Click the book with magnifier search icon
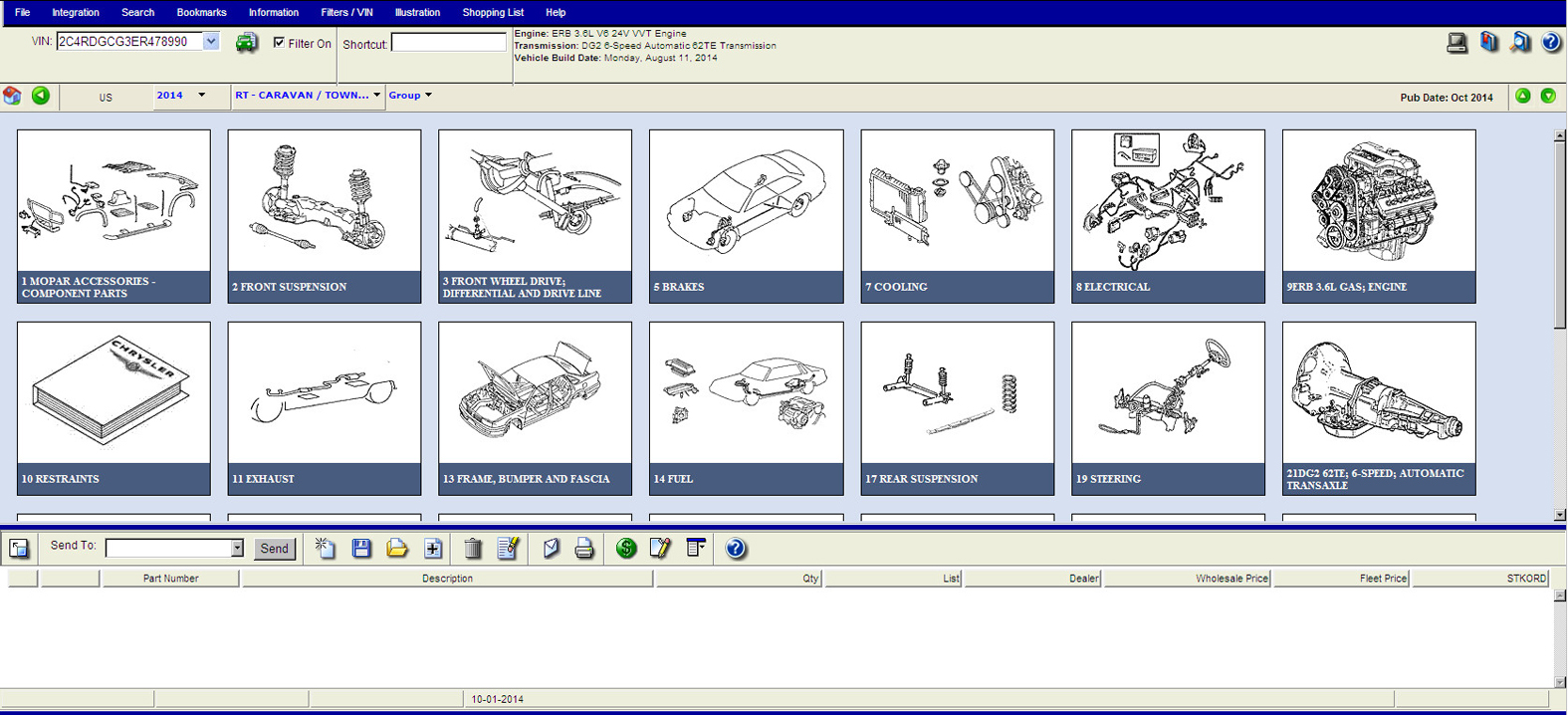Image resolution: width=1568 pixels, height=715 pixels. tap(1519, 42)
